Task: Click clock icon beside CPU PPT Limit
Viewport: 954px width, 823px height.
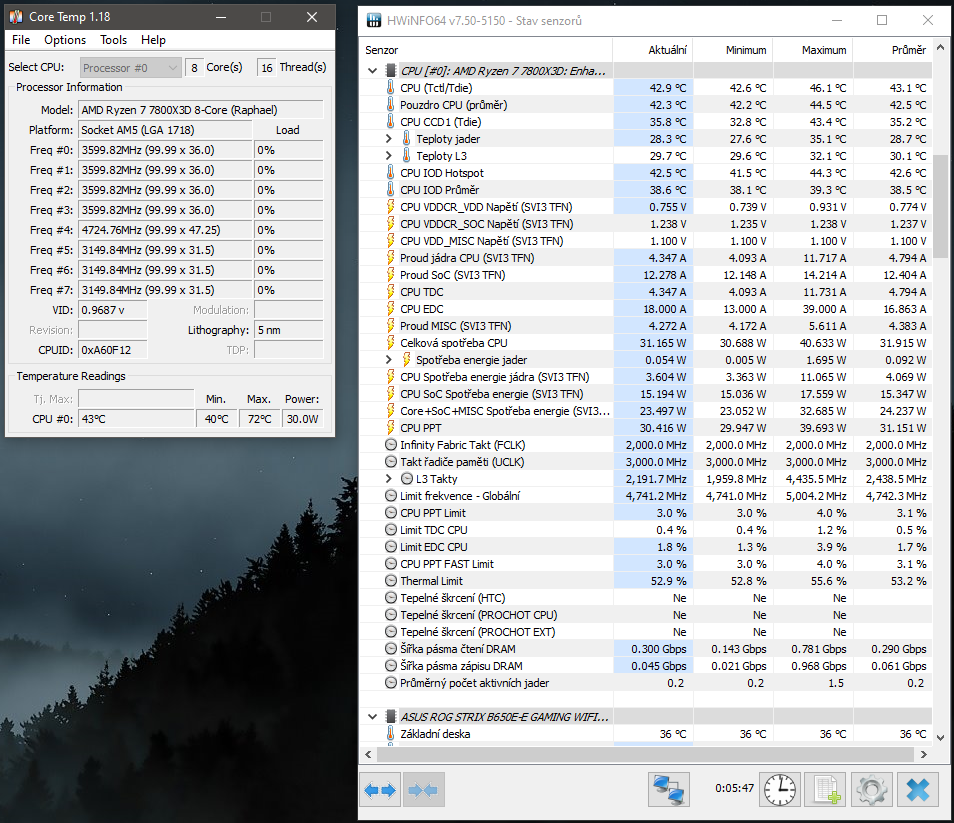Action: (391, 513)
